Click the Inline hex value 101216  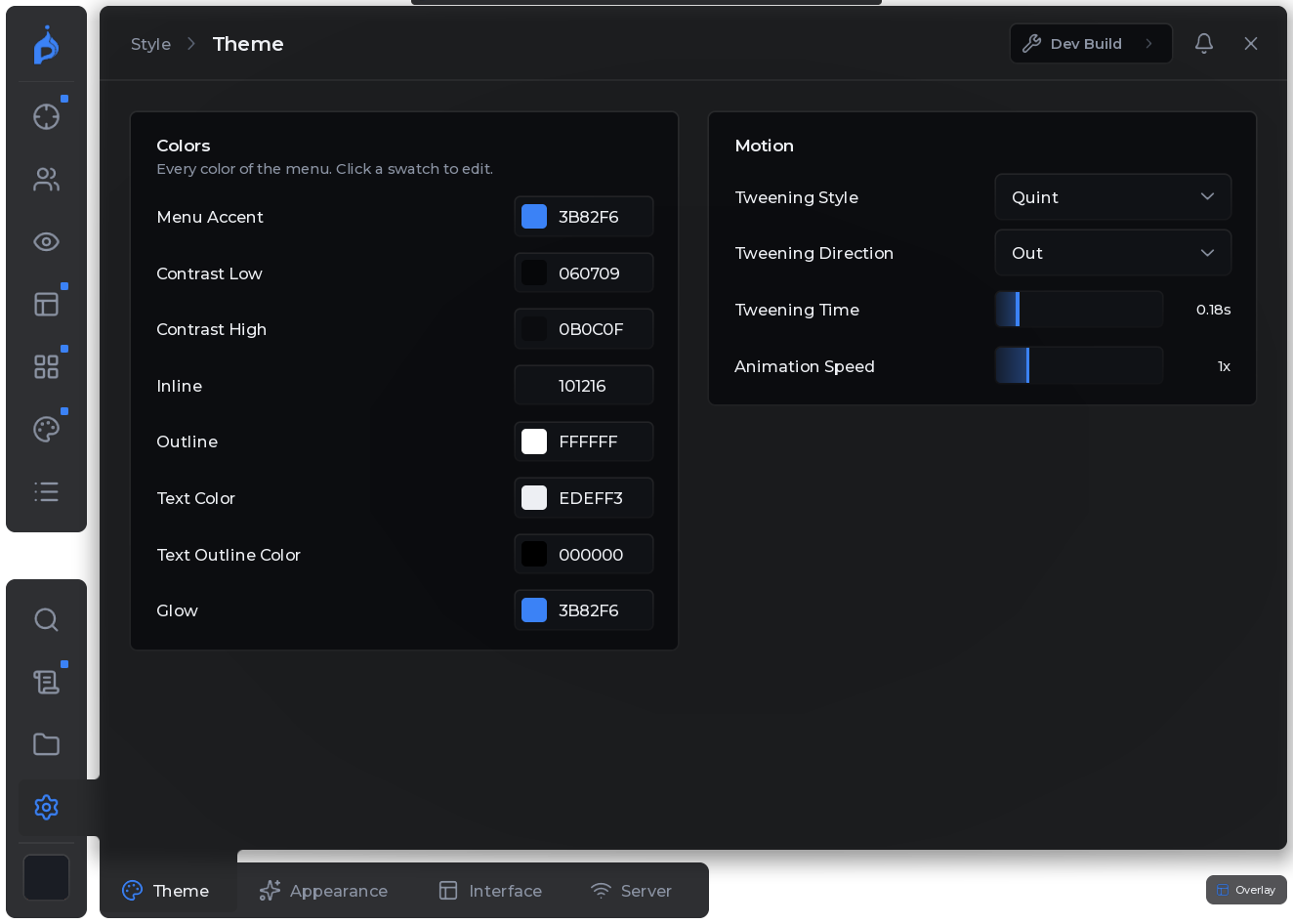[582, 386]
